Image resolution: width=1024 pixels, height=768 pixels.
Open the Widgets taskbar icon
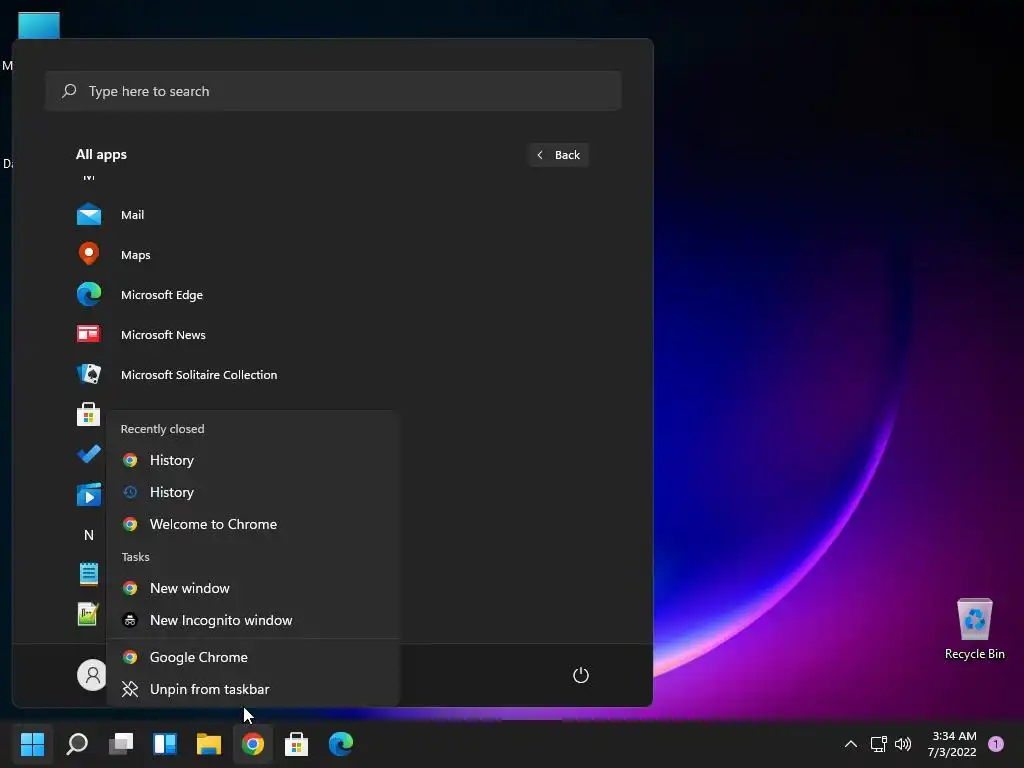click(x=165, y=743)
